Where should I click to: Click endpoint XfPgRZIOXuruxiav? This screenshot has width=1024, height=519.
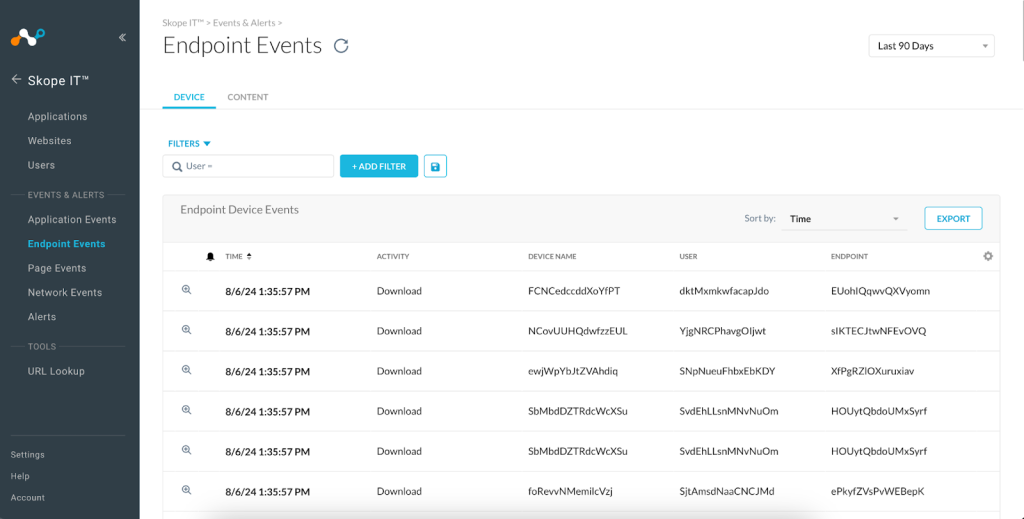(x=872, y=371)
